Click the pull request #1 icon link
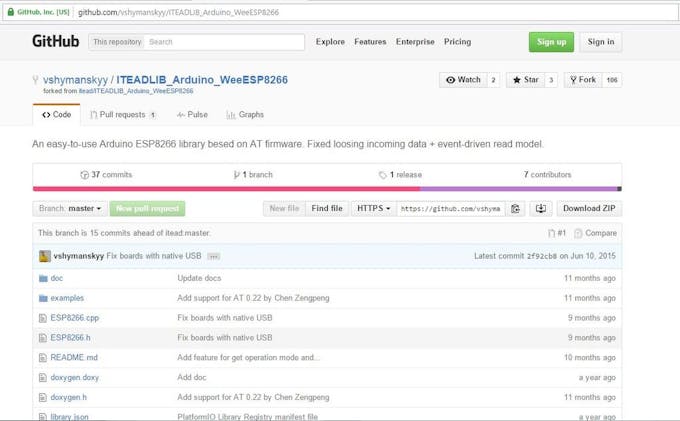 pos(557,233)
